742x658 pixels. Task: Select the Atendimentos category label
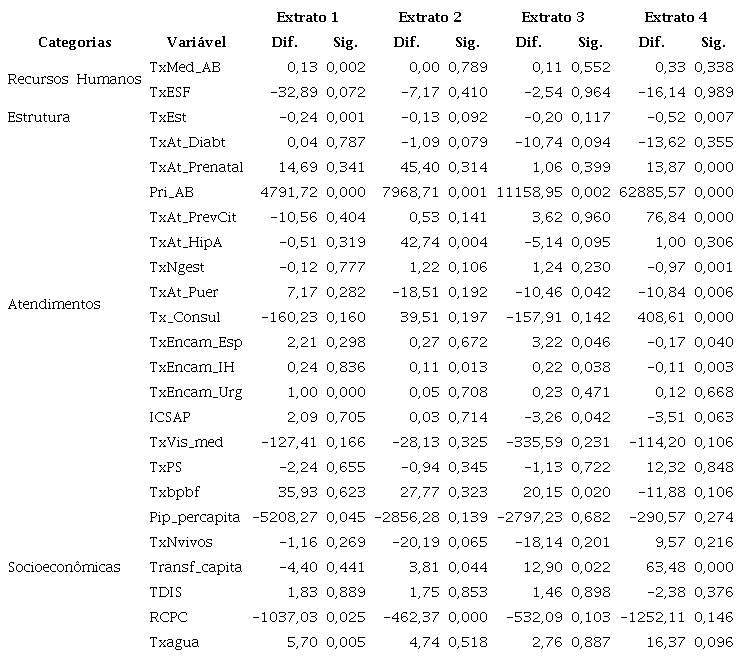click(x=54, y=304)
